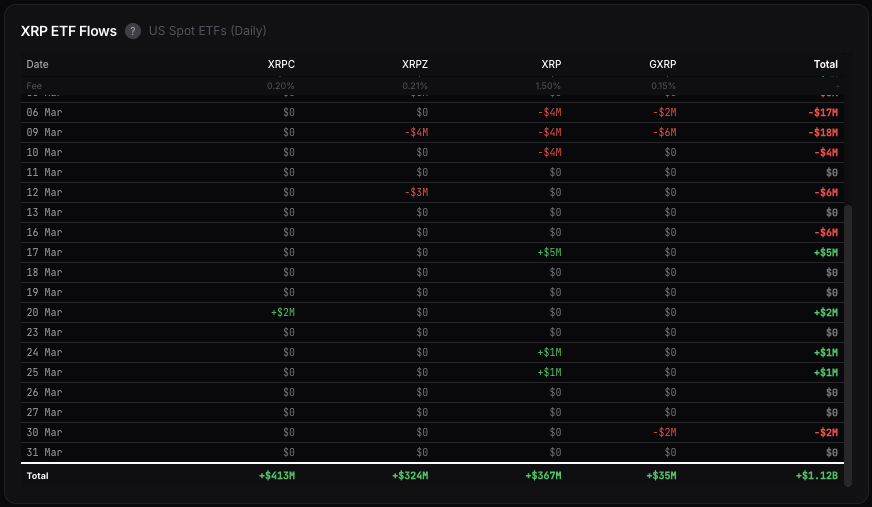This screenshot has height=507, width=872.
Task: Click the 11 Mar date cell
Action: 44,172
